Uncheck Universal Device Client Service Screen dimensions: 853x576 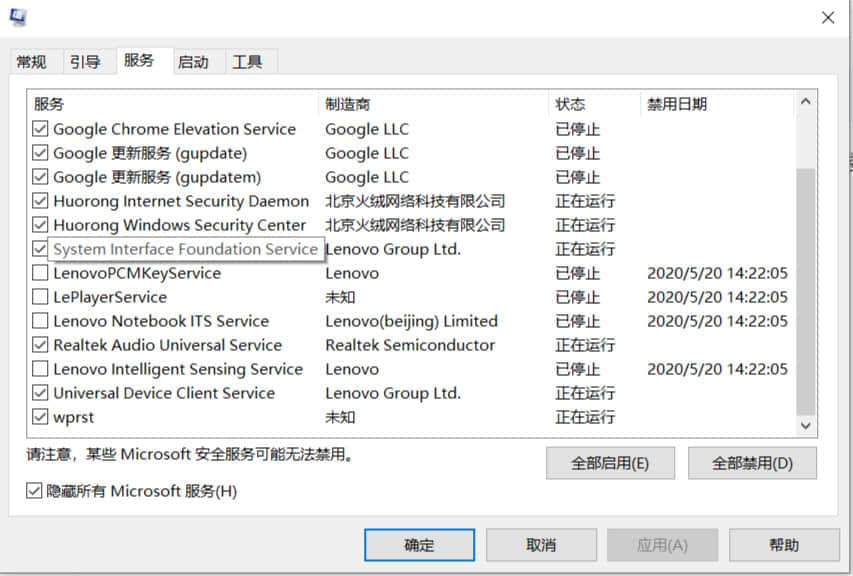click(x=40, y=393)
